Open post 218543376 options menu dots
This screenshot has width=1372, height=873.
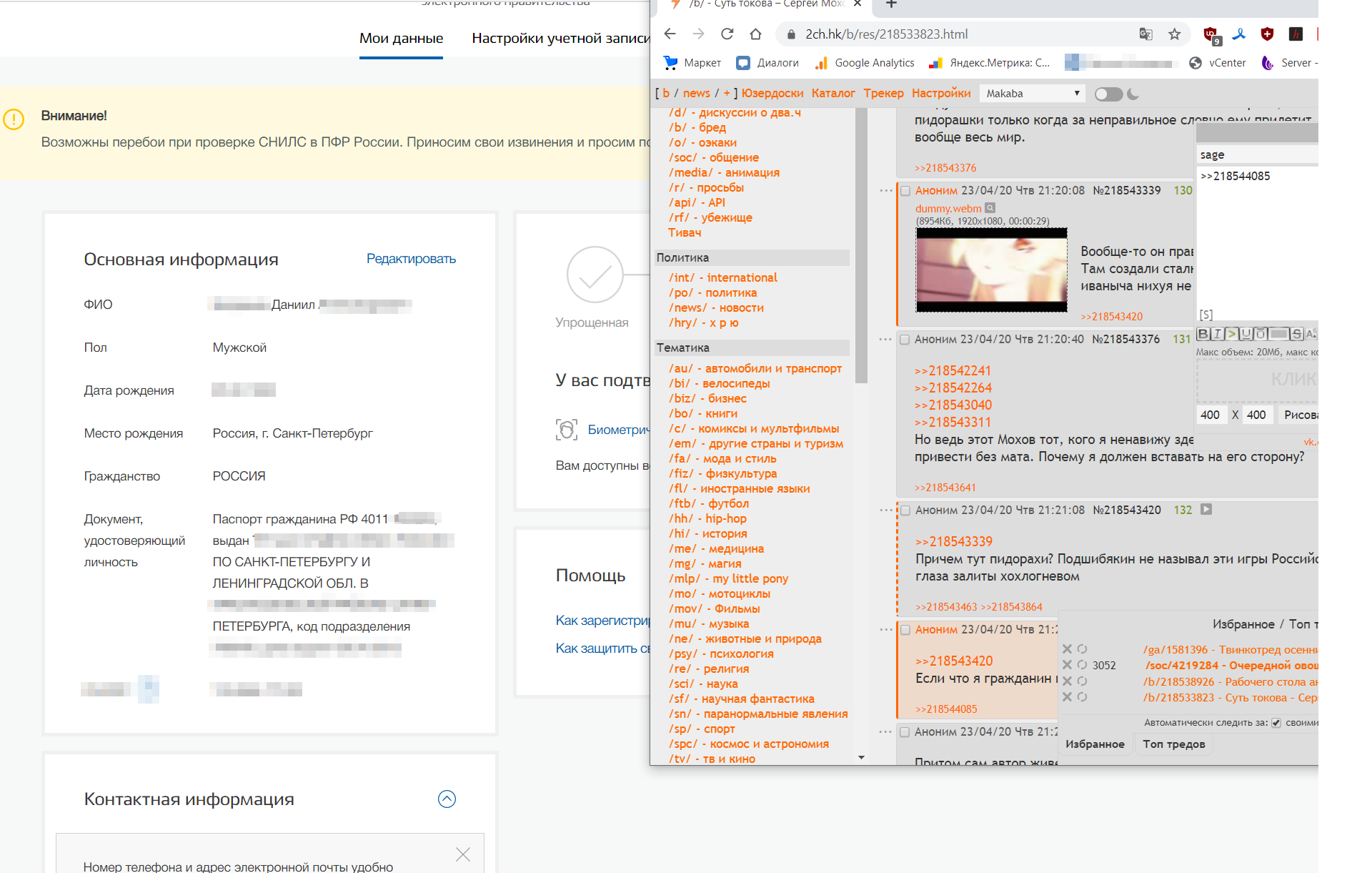885,339
